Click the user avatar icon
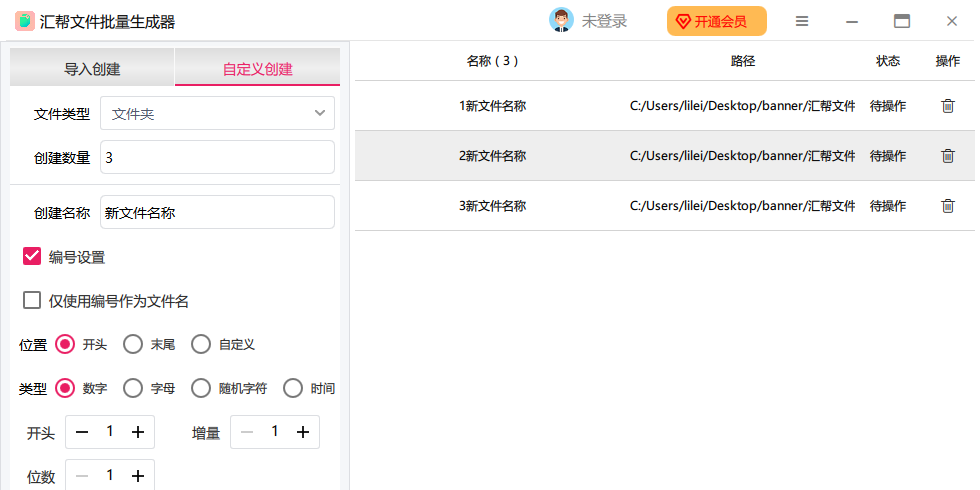The width and height of the screenshot is (980, 490). pos(561,21)
